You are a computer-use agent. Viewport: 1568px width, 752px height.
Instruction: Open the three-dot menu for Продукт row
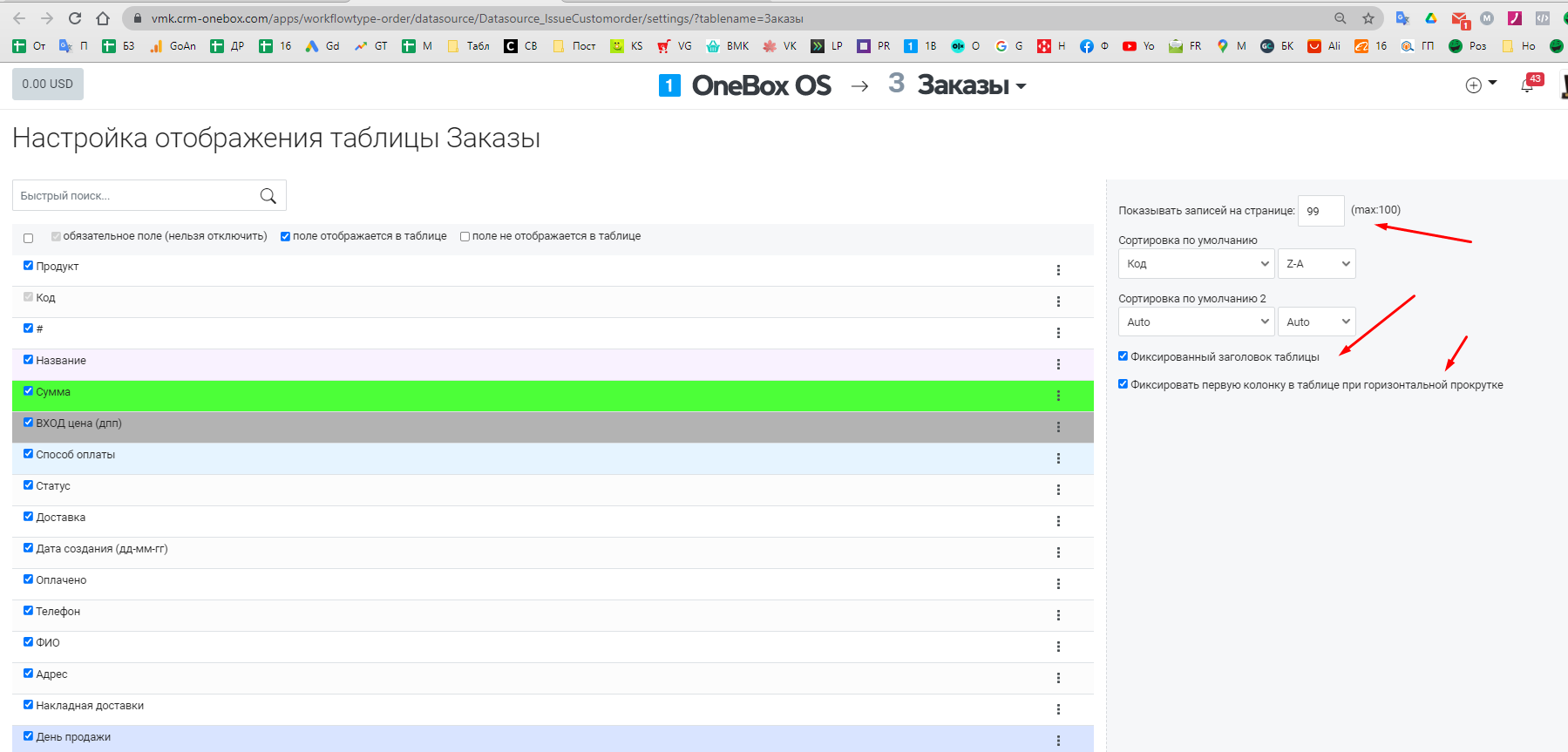[1058, 270]
